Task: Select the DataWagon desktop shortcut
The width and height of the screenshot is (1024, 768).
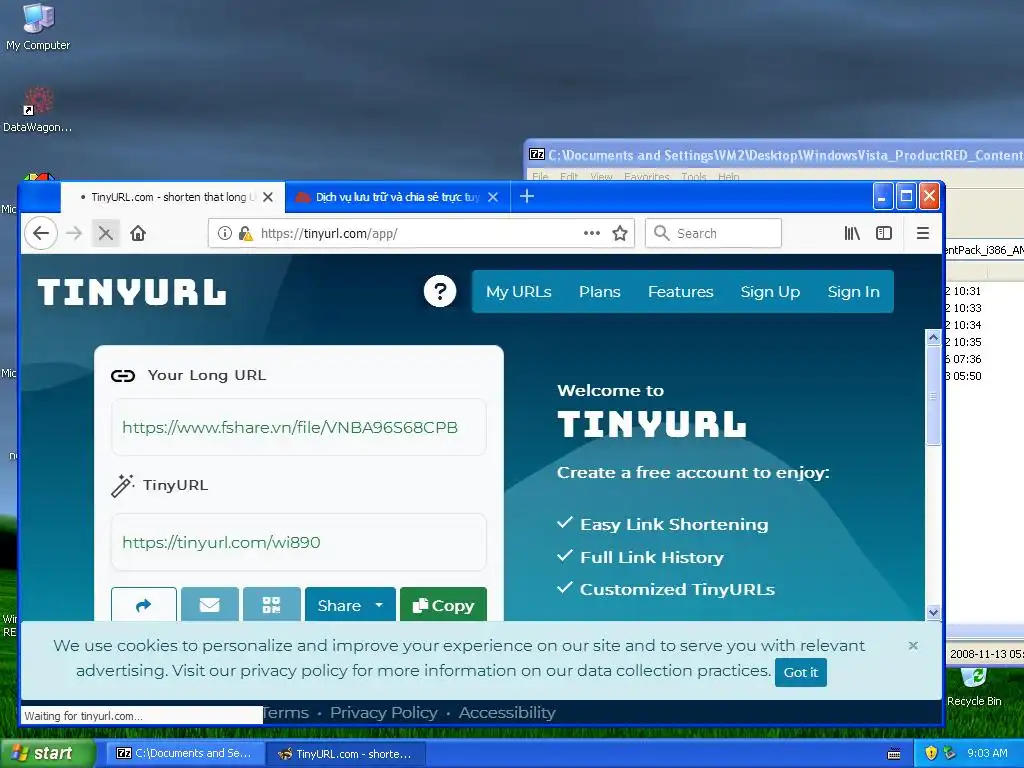Action: 37,110
